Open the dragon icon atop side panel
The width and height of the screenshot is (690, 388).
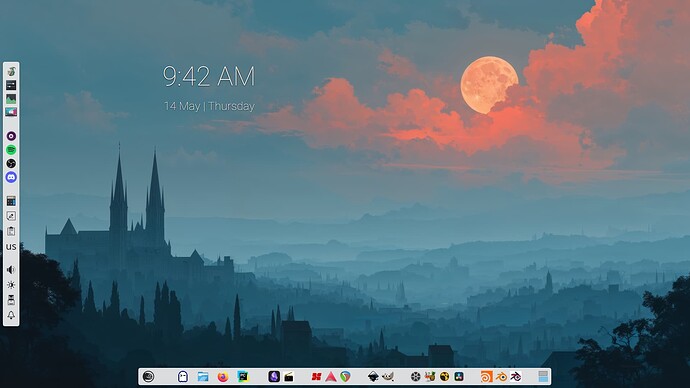(x=11, y=71)
